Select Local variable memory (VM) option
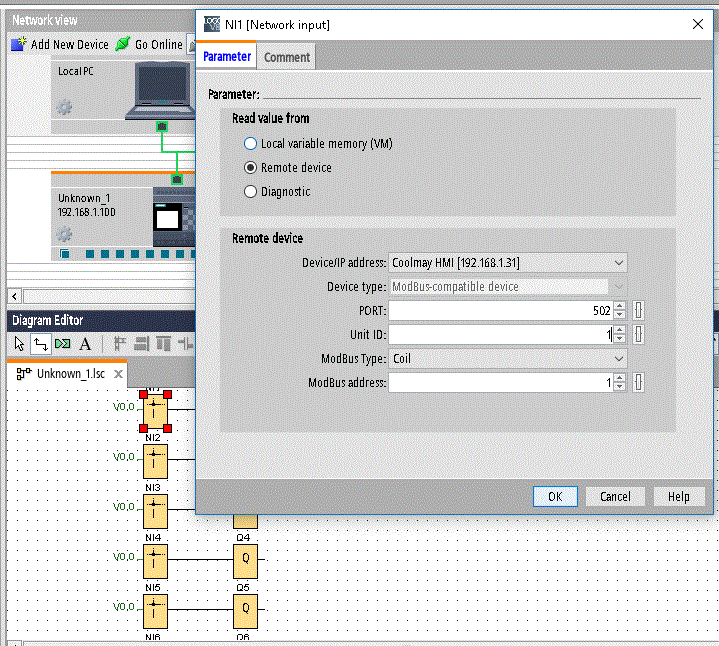The image size is (719, 646). [250, 144]
